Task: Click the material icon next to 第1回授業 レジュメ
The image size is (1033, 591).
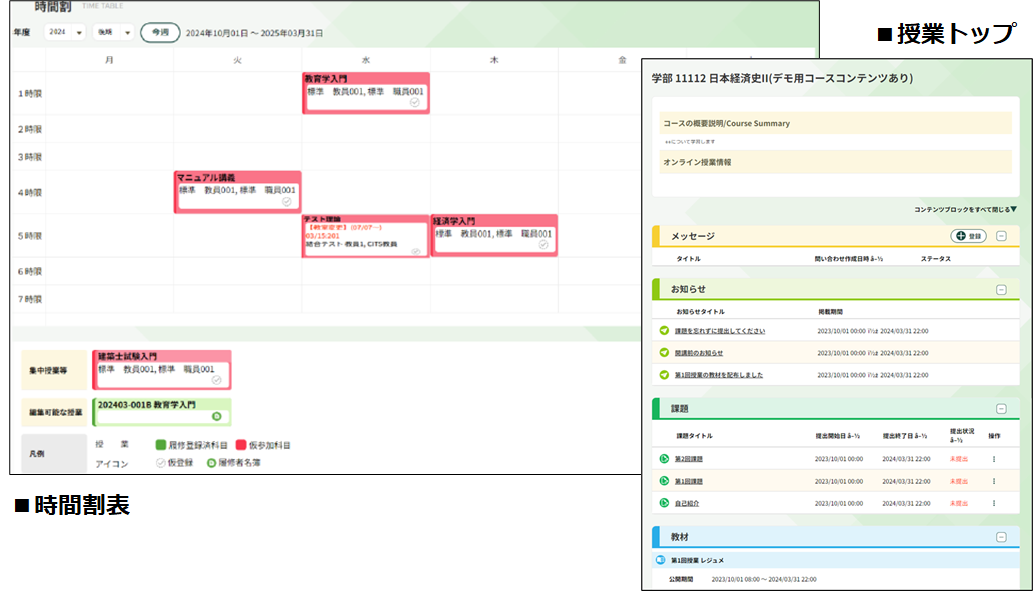Action: click(660, 560)
